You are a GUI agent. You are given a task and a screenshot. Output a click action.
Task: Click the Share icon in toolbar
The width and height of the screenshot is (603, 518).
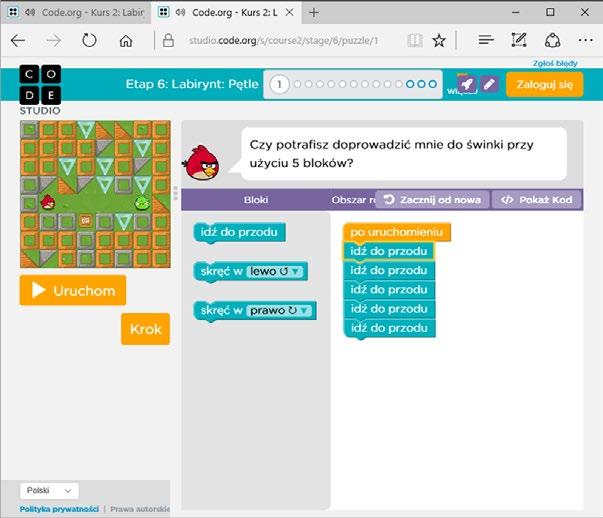click(x=552, y=40)
